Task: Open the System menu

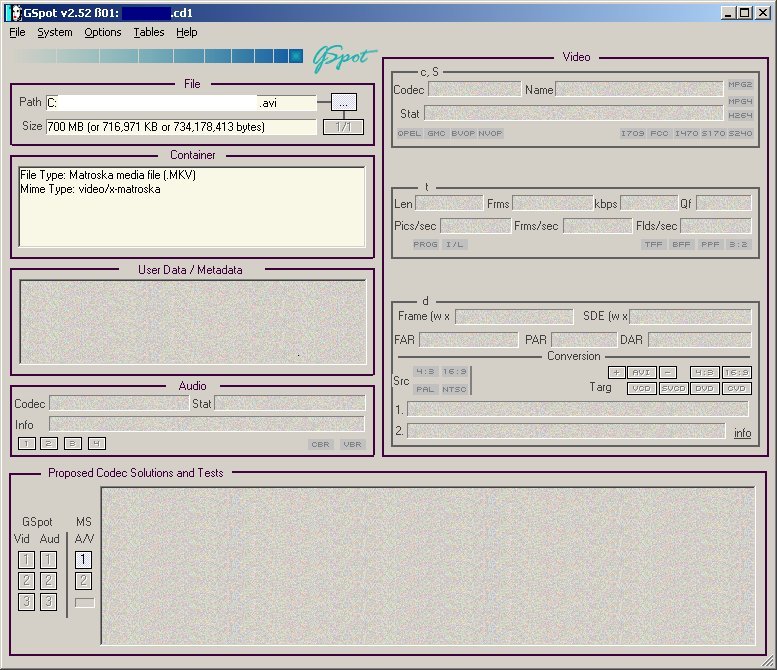Action: click(55, 32)
